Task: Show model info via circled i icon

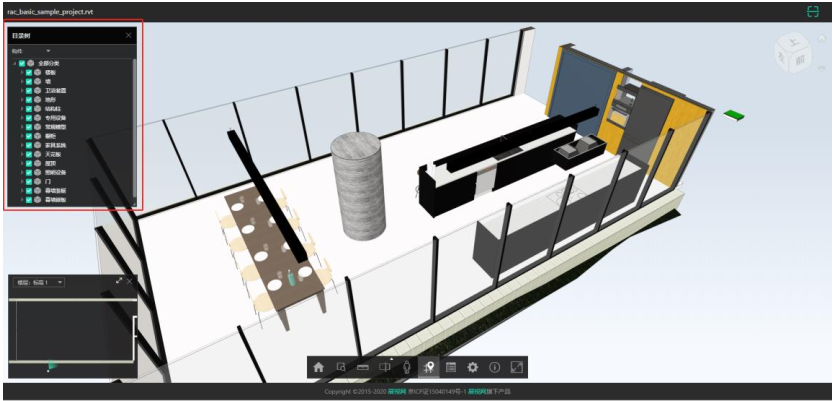Action: coord(495,367)
